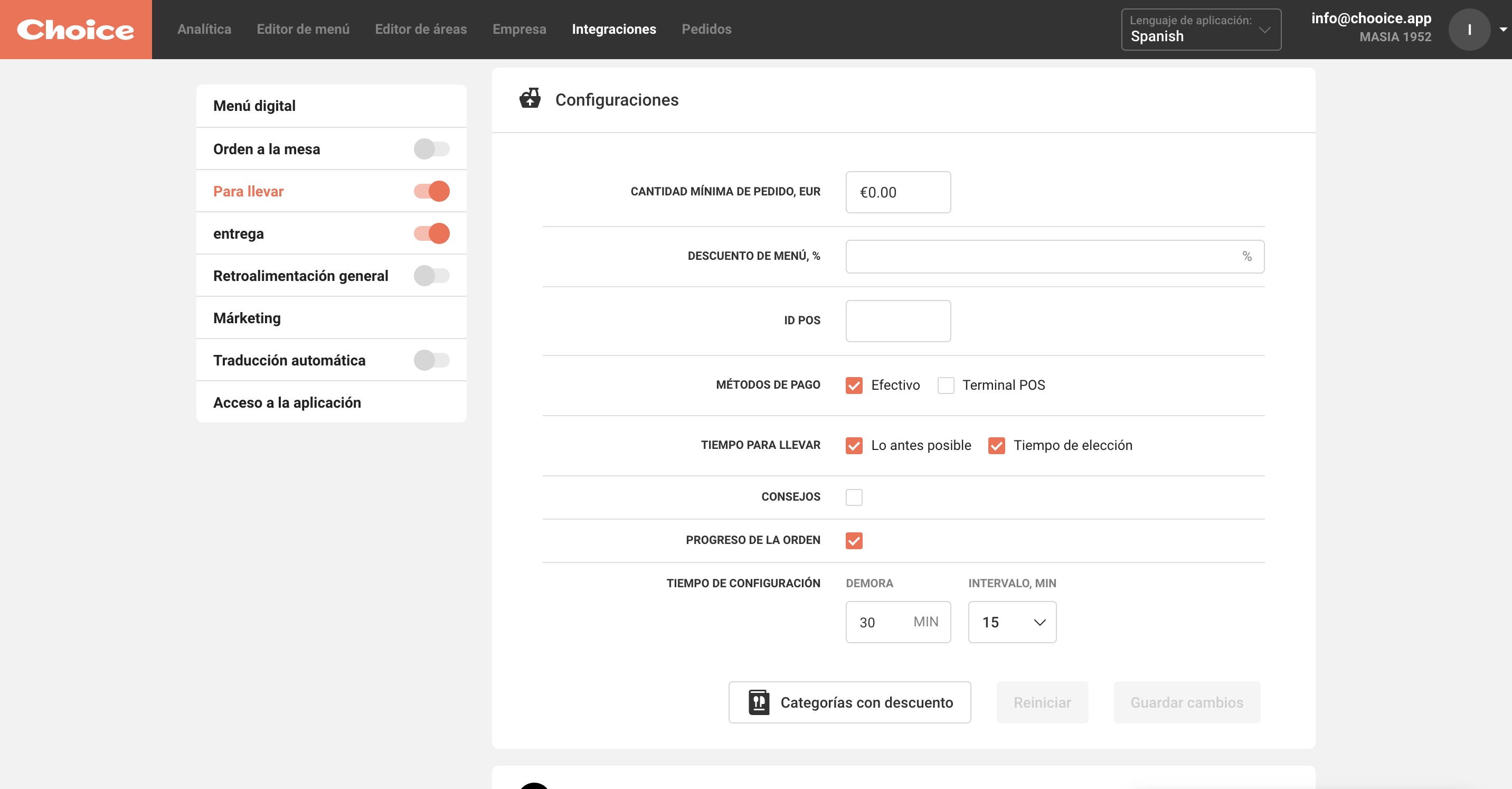Open Integraciones navigation tab
This screenshot has height=789, width=1512.
tap(614, 29)
